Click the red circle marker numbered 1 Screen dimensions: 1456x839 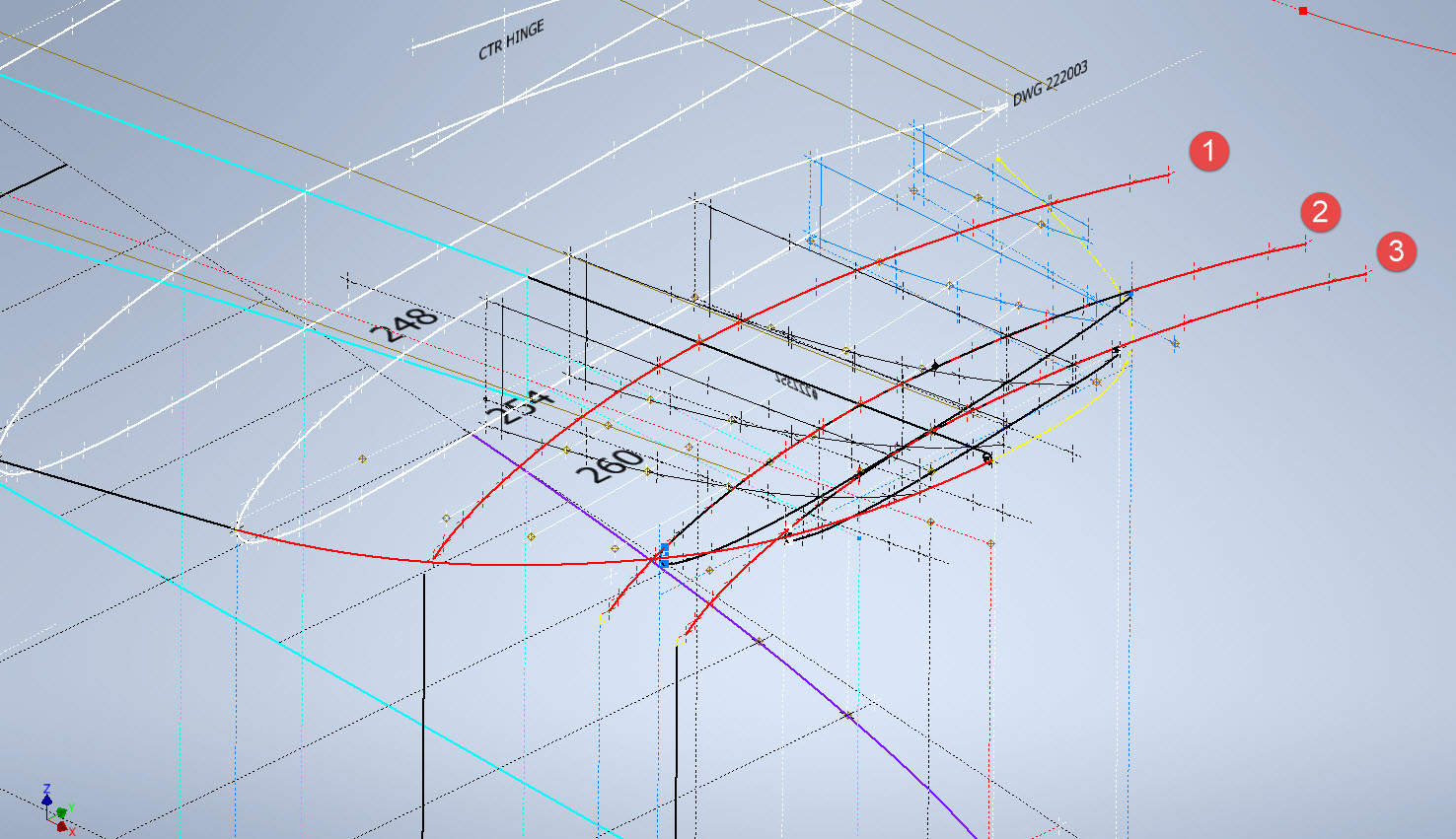[x=1208, y=152]
